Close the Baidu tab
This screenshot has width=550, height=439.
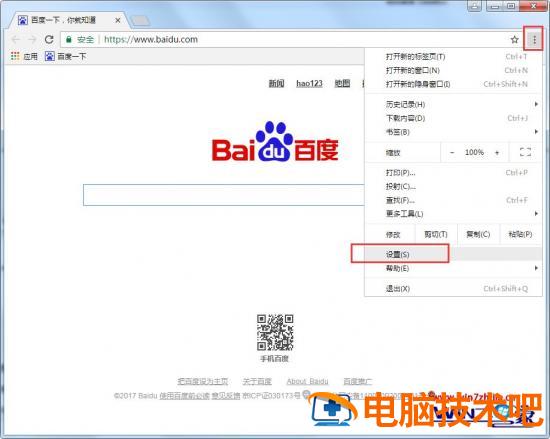click(118, 20)
